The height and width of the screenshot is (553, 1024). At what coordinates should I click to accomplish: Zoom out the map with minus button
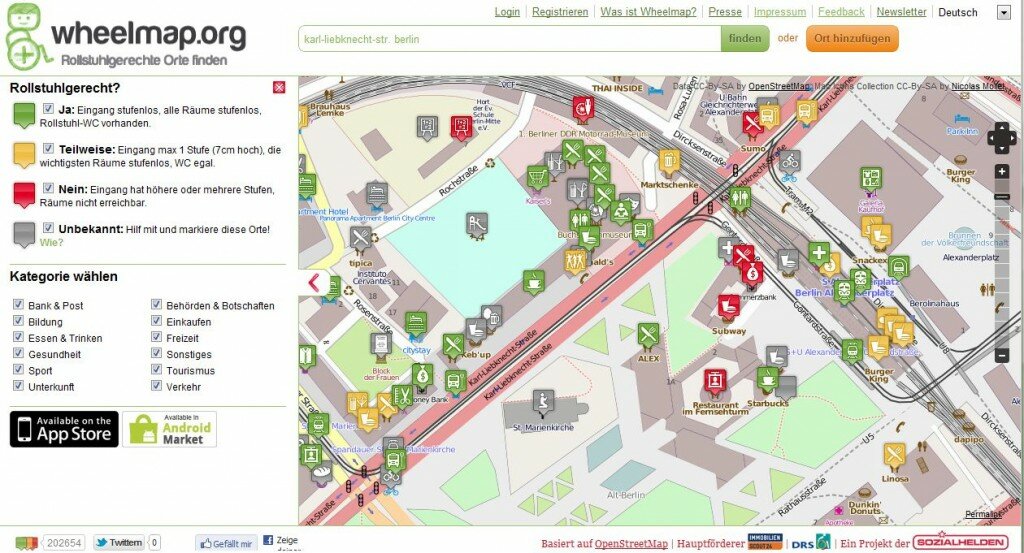[1002, 356]
